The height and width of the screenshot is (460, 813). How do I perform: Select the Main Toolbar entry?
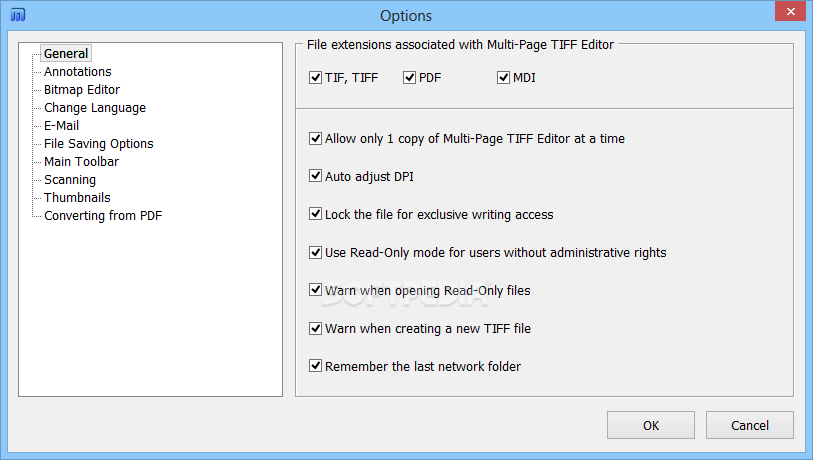coord(81,162)
